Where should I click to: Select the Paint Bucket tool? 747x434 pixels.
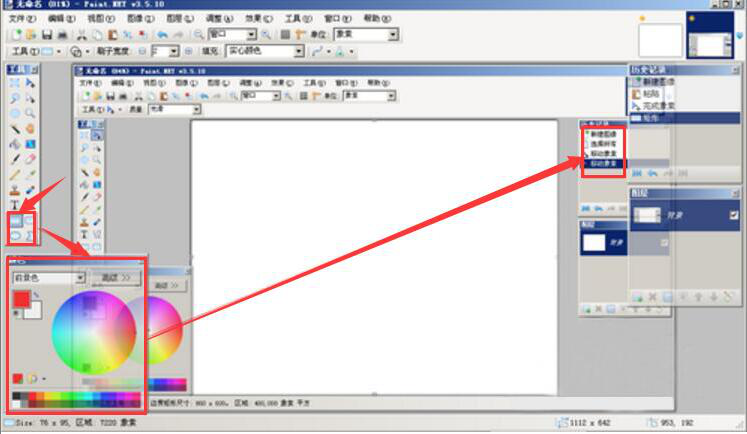click(15, 144)
